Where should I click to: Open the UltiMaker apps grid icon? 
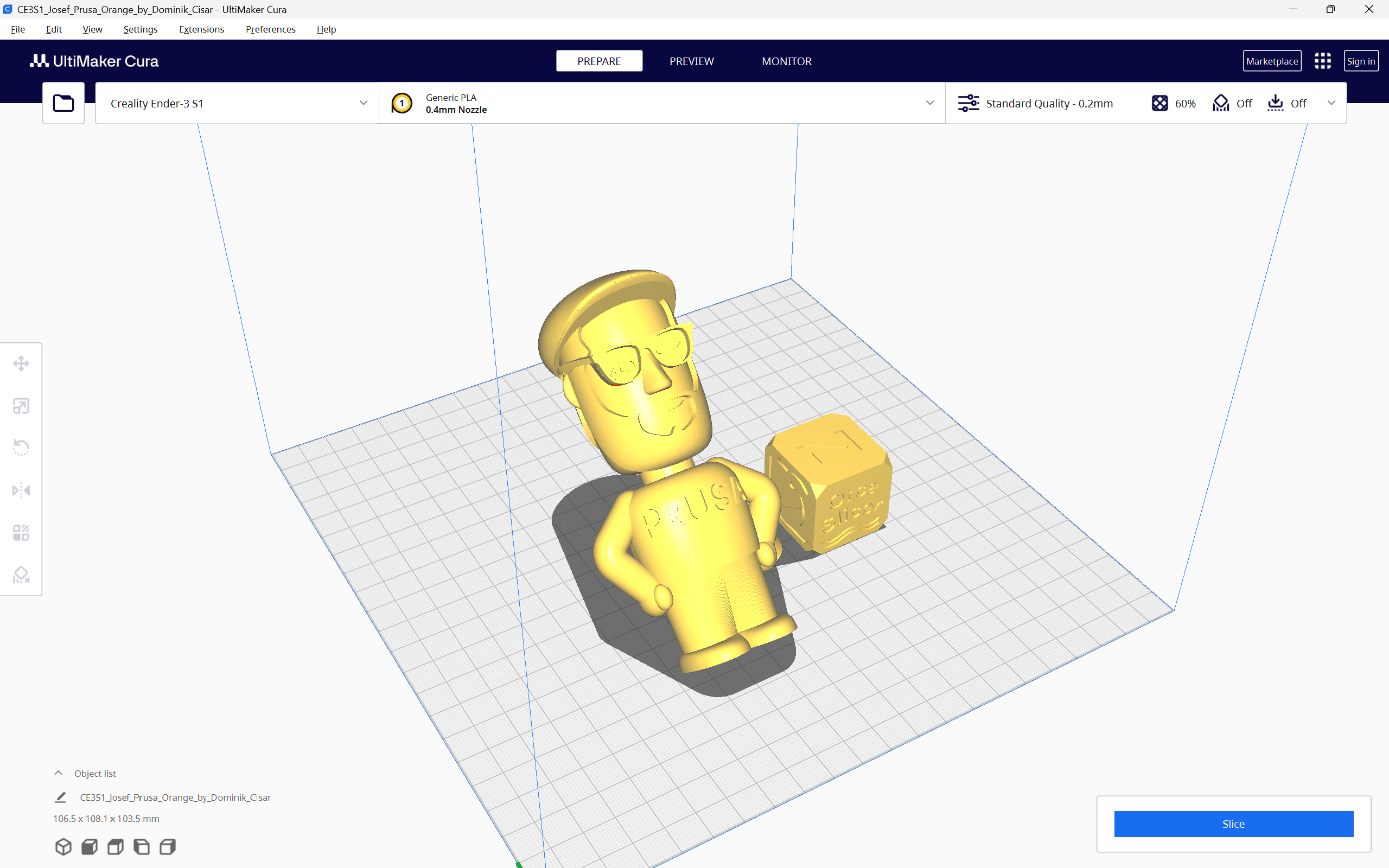1322,61
